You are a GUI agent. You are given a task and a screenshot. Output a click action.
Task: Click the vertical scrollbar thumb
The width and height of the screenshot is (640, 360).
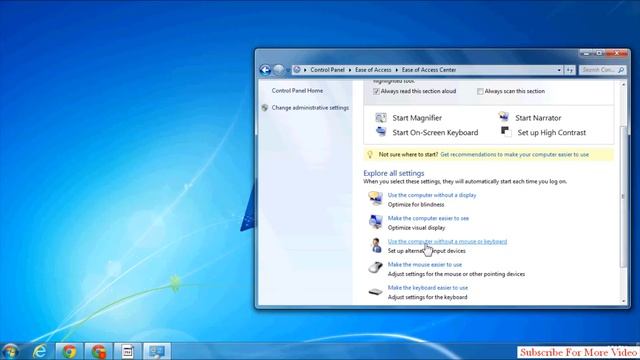623,197
